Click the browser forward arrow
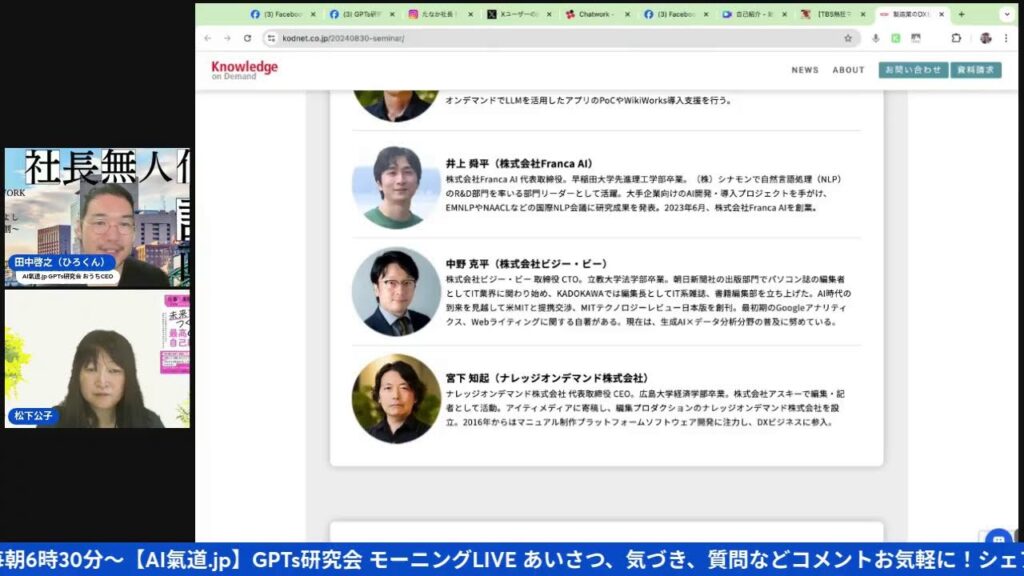 tap(227, 38)
